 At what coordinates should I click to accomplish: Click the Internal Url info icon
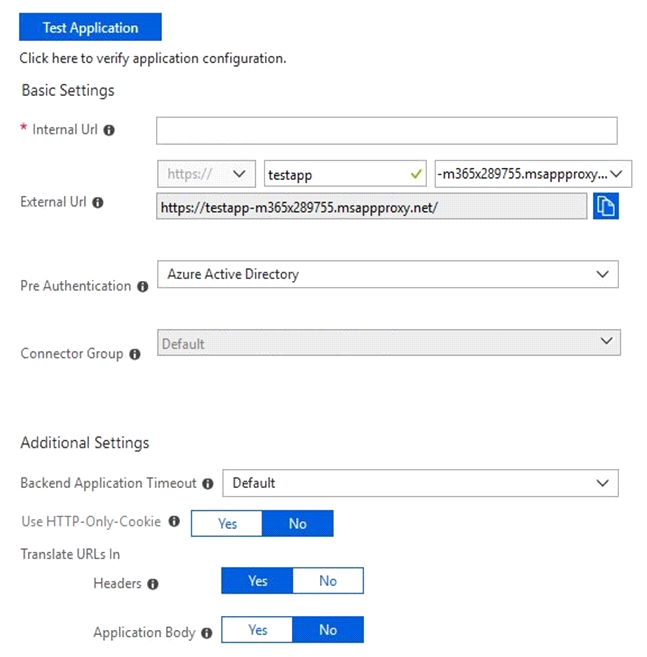click(x=109, y=130)
